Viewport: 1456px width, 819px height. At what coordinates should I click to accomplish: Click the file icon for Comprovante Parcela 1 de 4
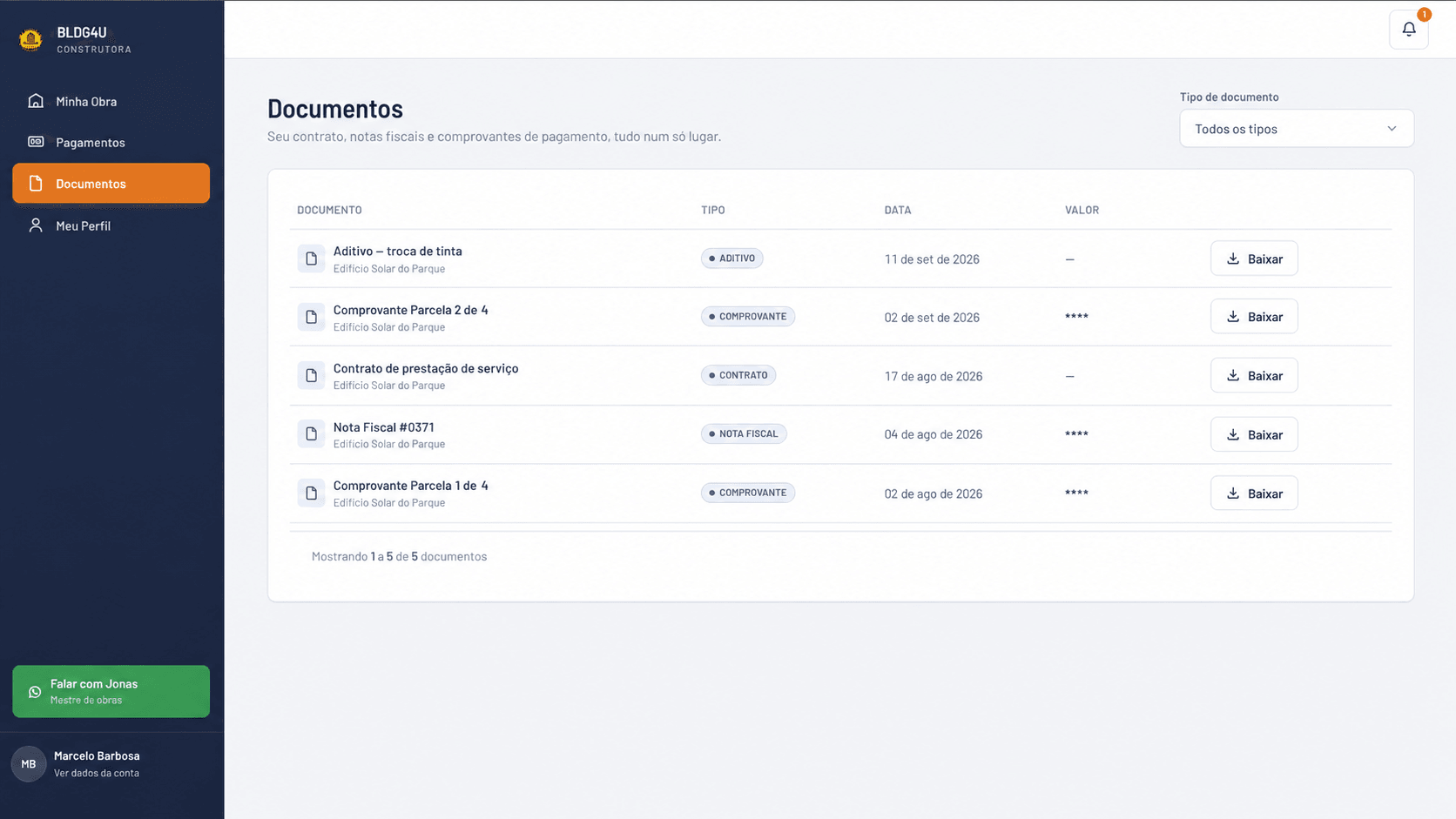click(311, 493)
